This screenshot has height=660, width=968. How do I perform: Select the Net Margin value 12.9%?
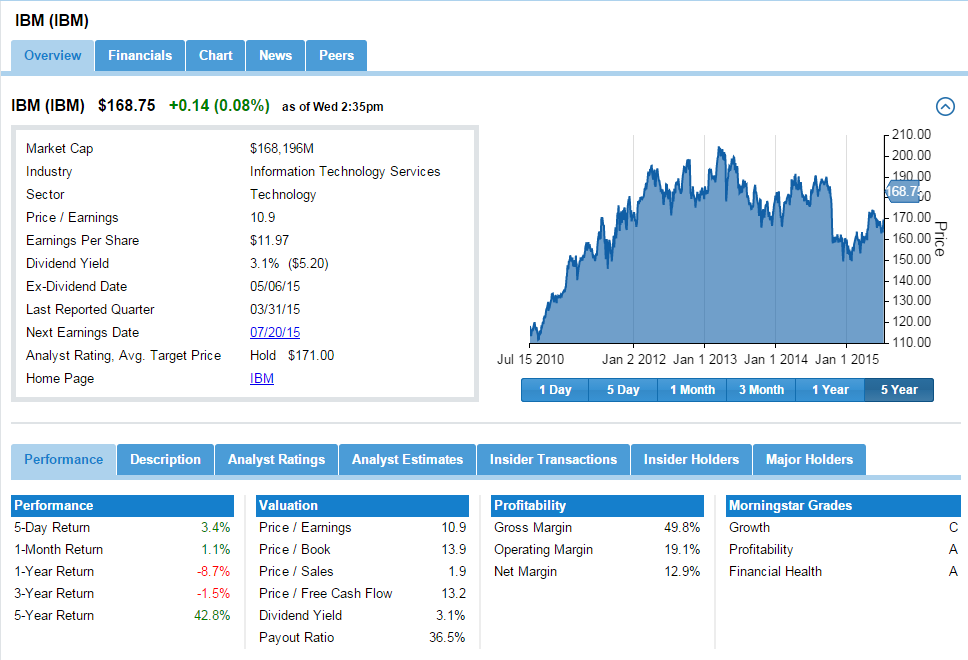pos(682,572)
